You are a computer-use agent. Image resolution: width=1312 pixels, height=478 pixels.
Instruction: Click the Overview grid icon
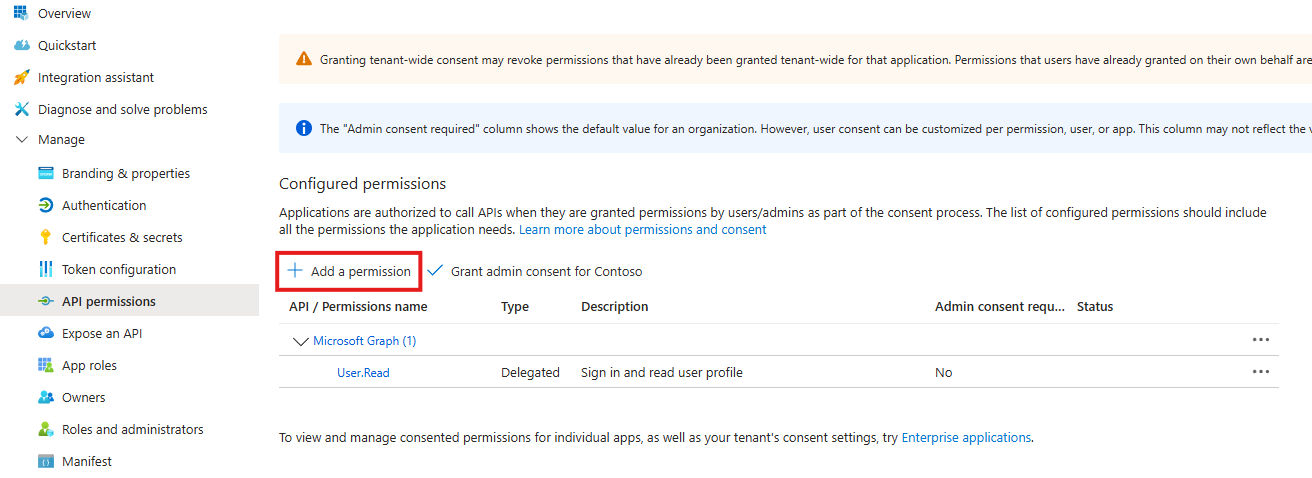point(21,13)
